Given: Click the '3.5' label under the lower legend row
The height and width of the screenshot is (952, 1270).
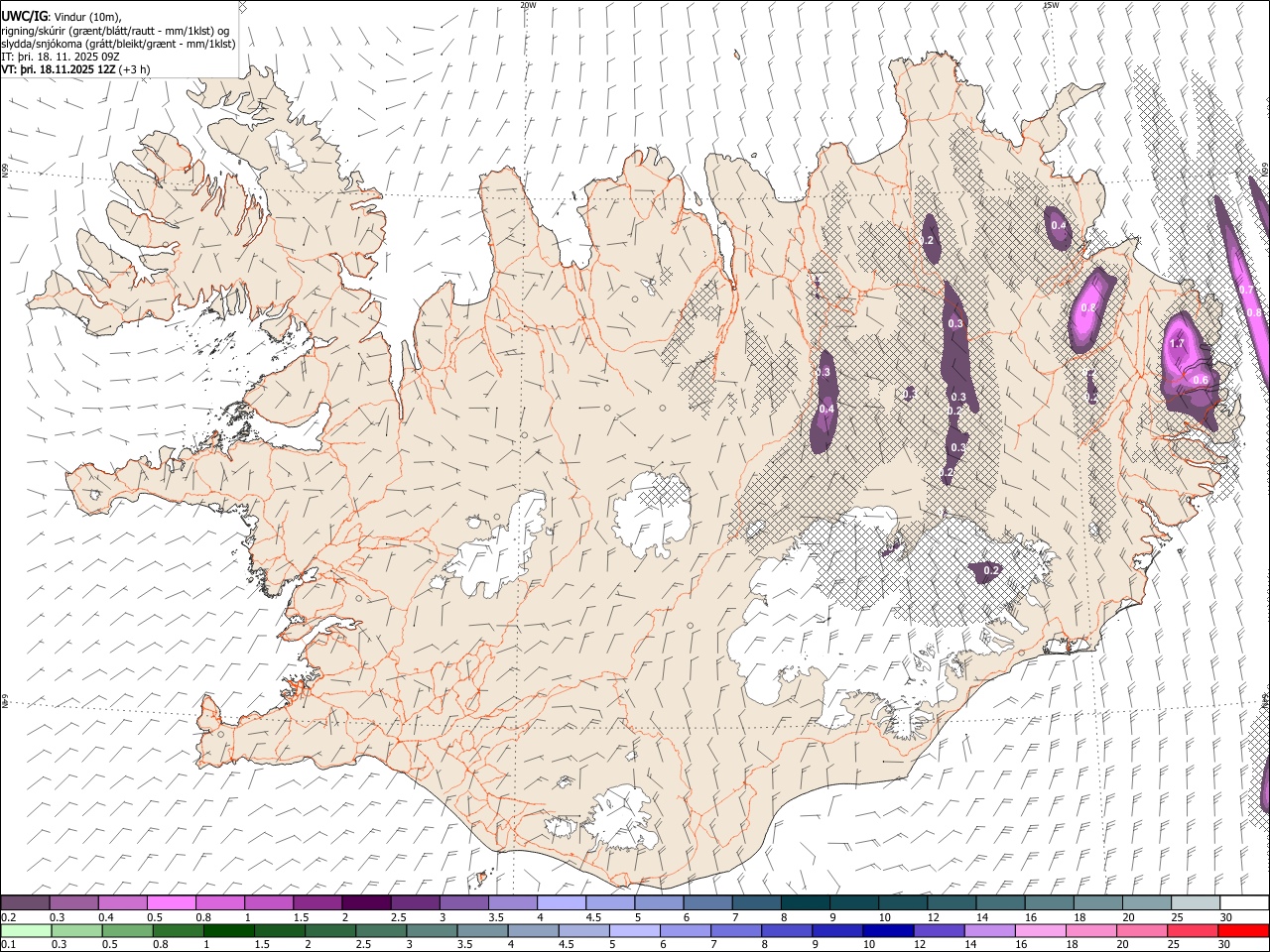Looking at the screenshot, I should coord(465,944).
